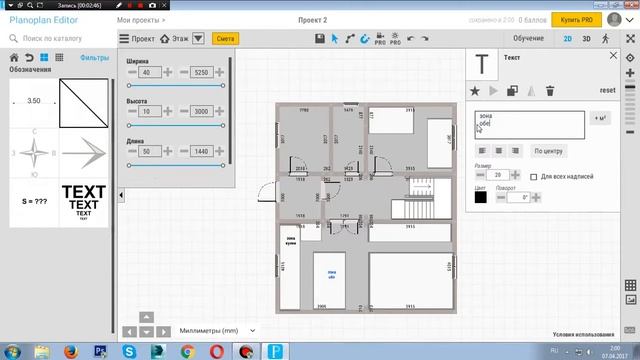Open the Миллиметры (mm) units dropdown
Screen dimensions: 640x360
(218, 331)
